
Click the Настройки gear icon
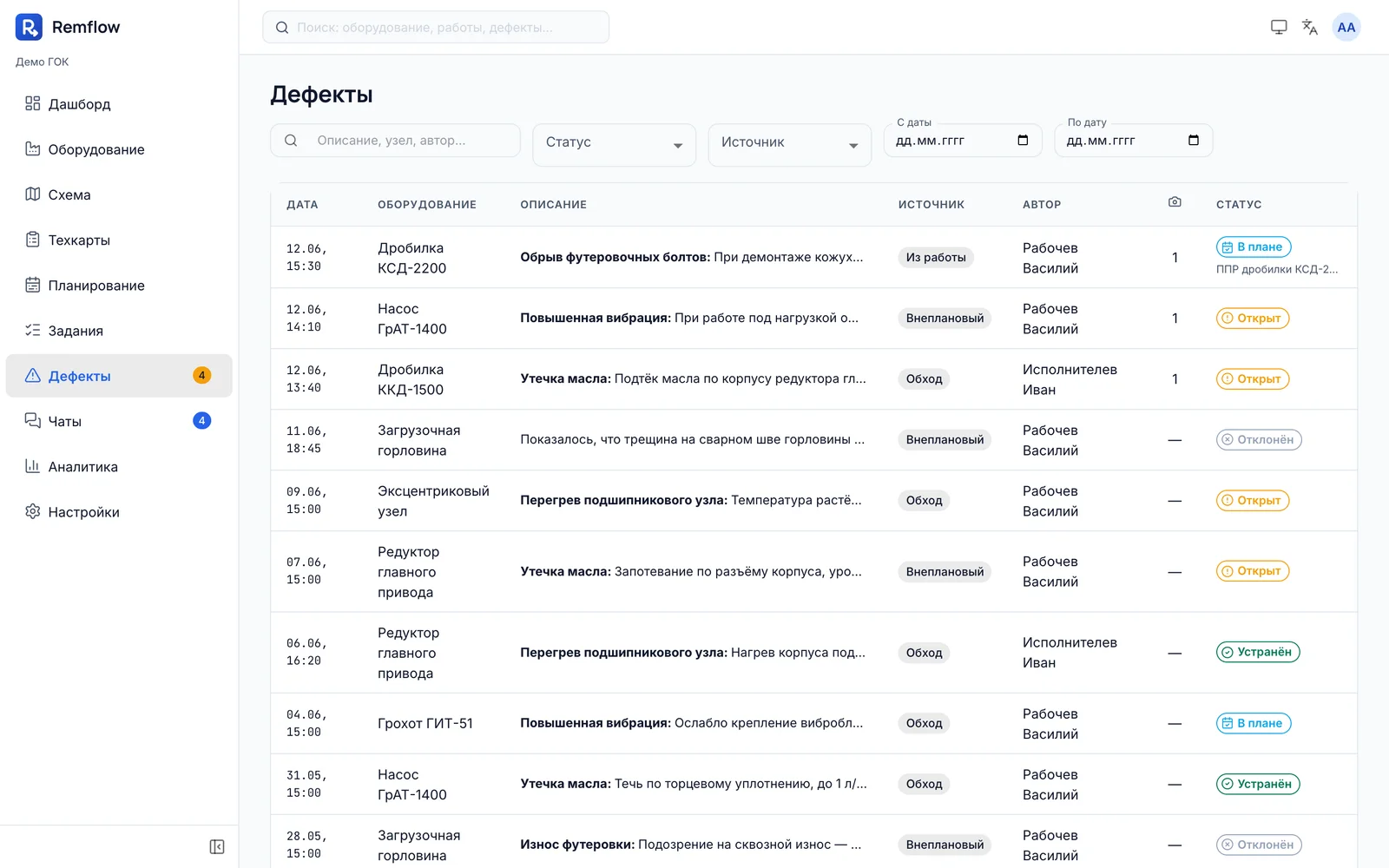point(33,511)
